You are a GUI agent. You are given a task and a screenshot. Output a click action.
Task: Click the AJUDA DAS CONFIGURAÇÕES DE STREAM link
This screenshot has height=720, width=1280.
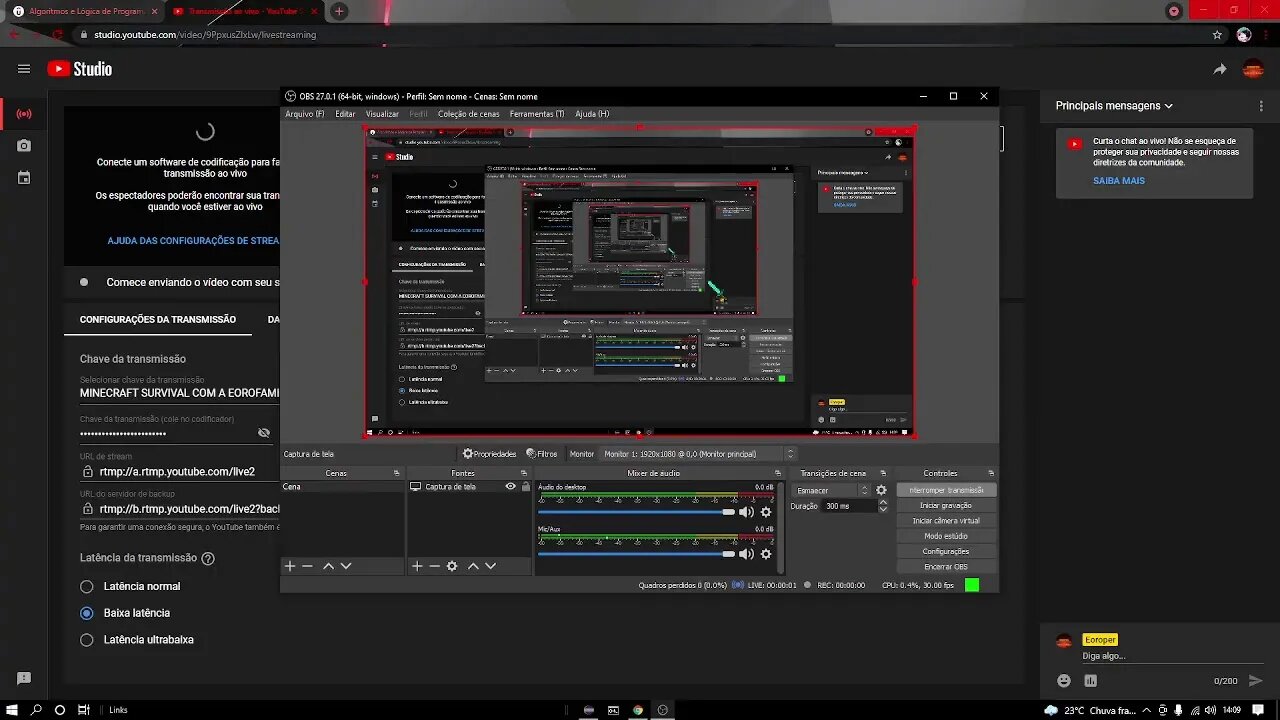coord(194,241)
